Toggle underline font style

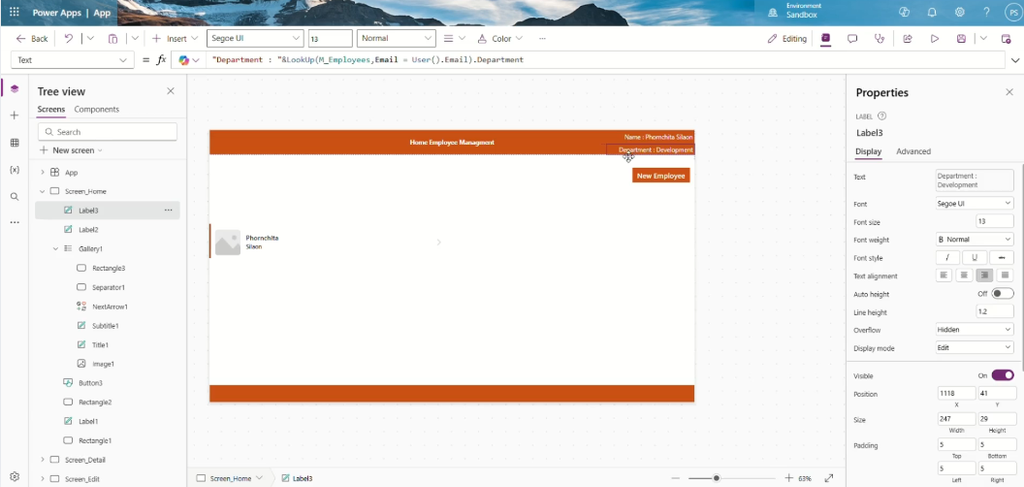[974, 257]
